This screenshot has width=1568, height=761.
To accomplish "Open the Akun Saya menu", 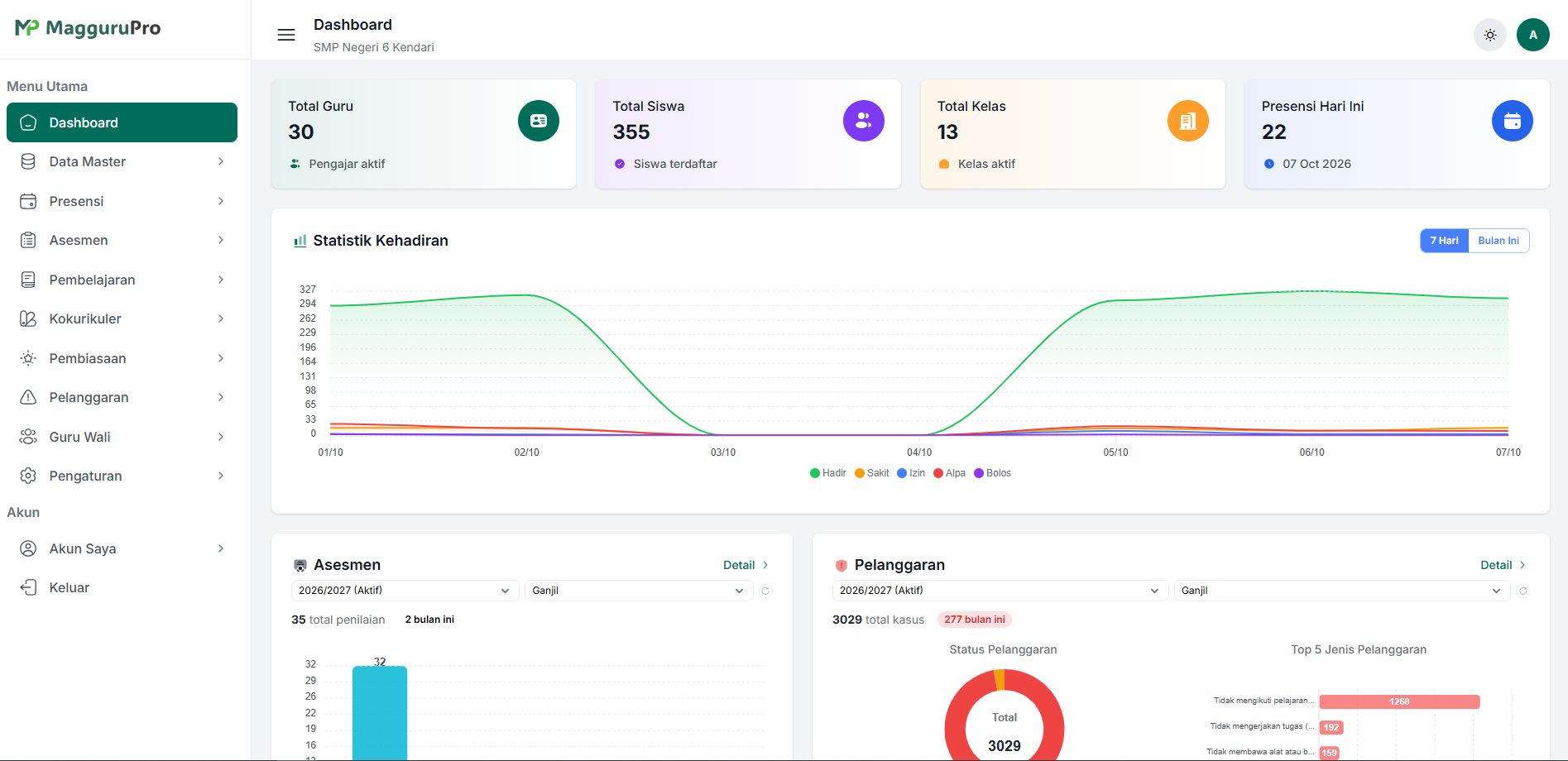I will click(122, 548).
